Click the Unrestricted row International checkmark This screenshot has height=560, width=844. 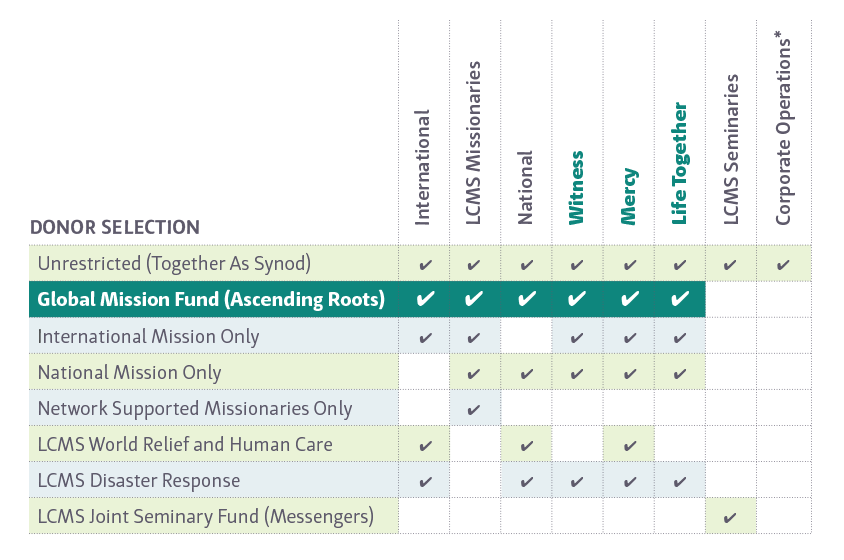click(425, 265)
